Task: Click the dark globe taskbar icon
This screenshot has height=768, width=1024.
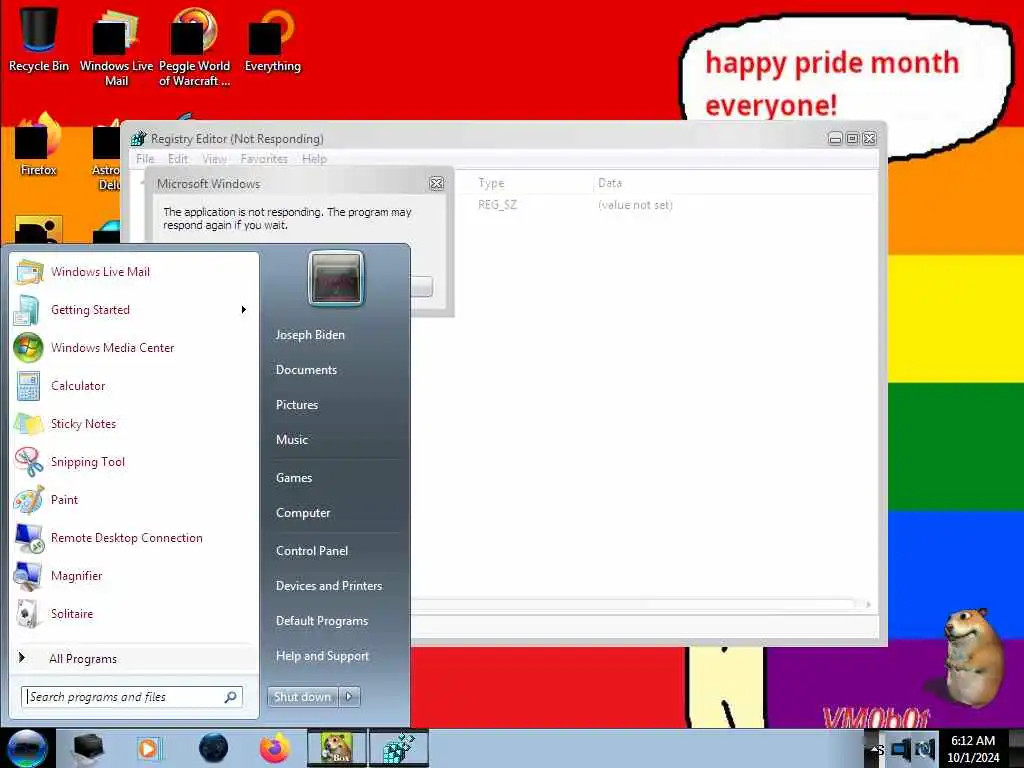Action: tap(214, 748)
